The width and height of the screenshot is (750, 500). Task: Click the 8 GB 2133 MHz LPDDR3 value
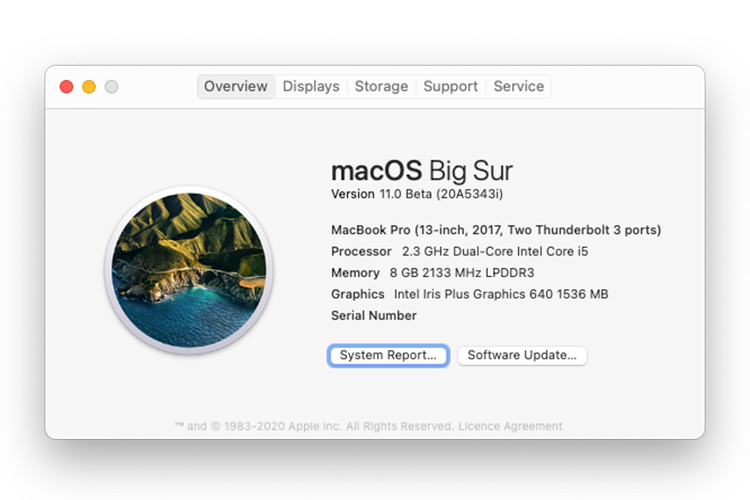point(462,273)
